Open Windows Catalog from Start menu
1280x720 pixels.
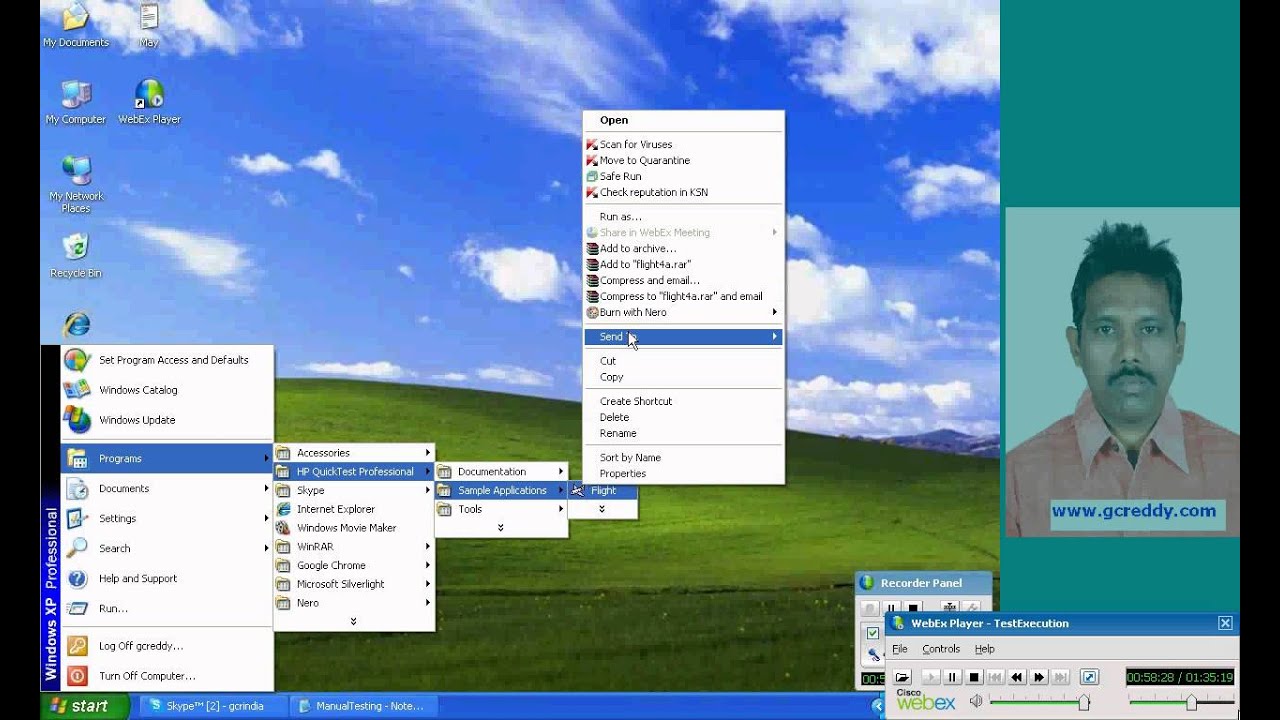click(x=167, y=390)
